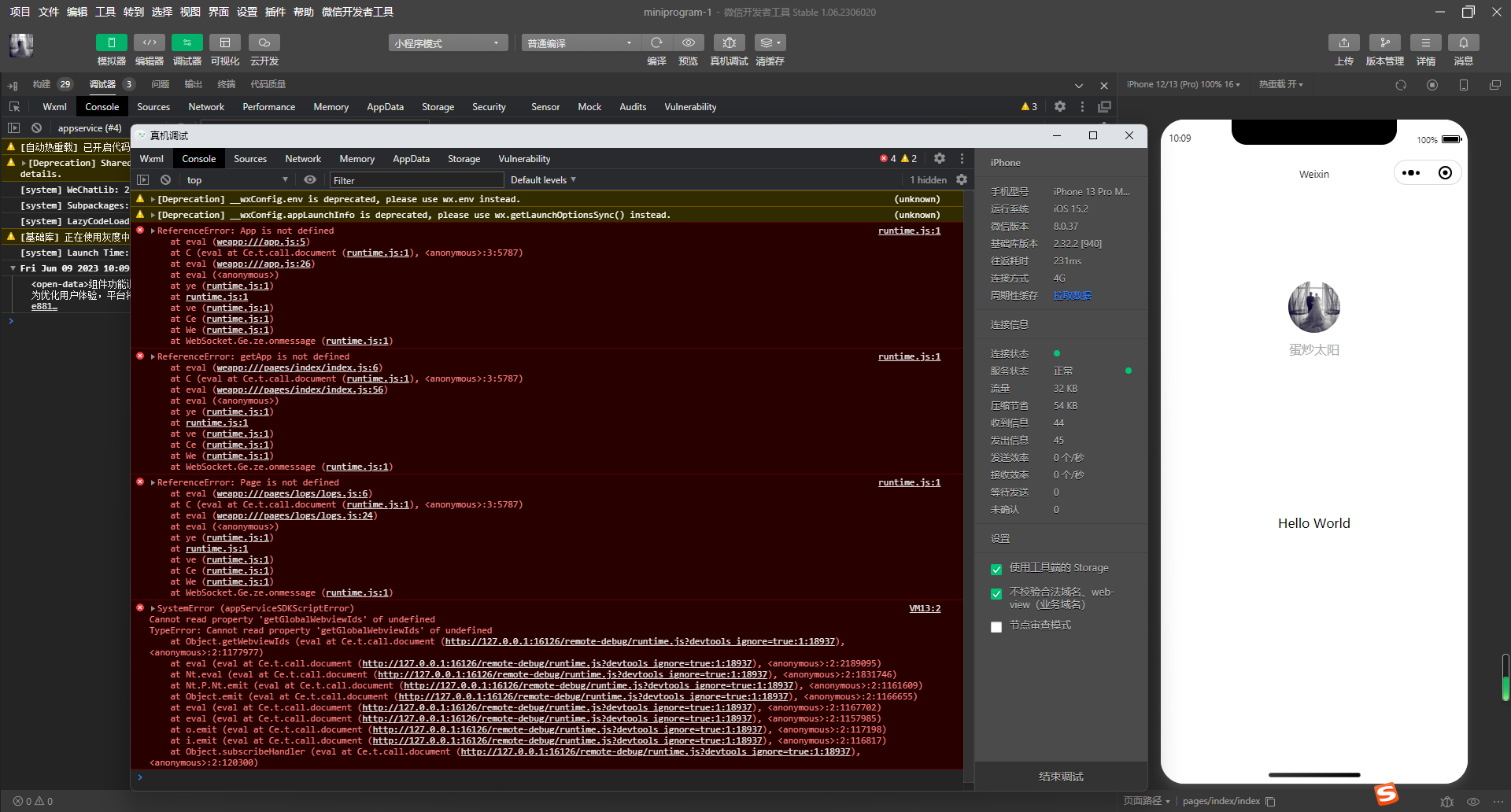Open the iPhone 12/13 Pro device dropdown
Viewport: 1511px width, 812px height.
(1183, 84)
